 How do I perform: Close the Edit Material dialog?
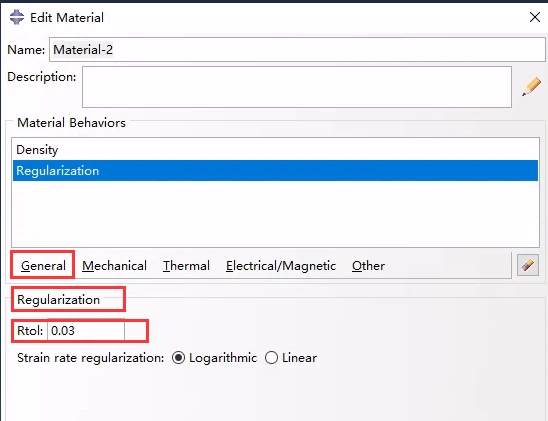click(x=535, y=17)
